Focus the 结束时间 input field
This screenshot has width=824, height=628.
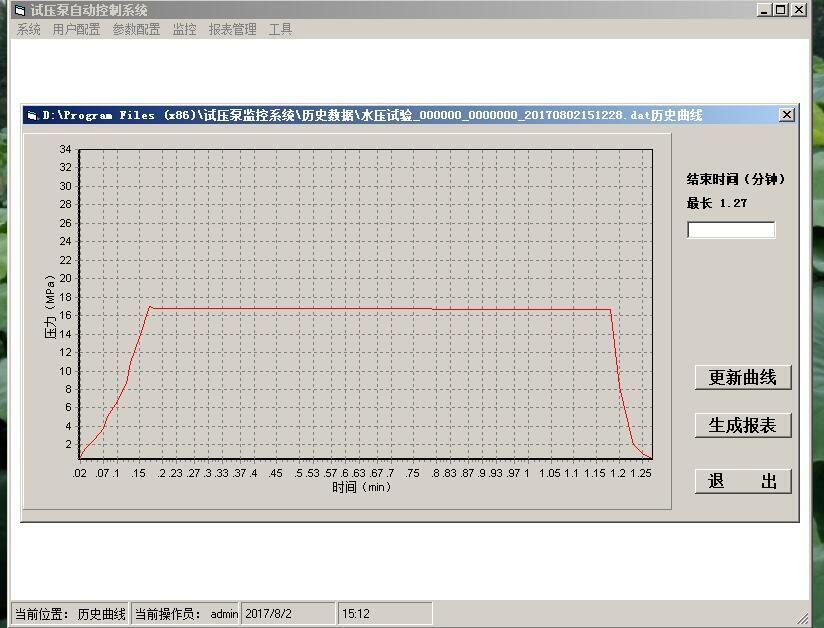[x=730, y=230]
